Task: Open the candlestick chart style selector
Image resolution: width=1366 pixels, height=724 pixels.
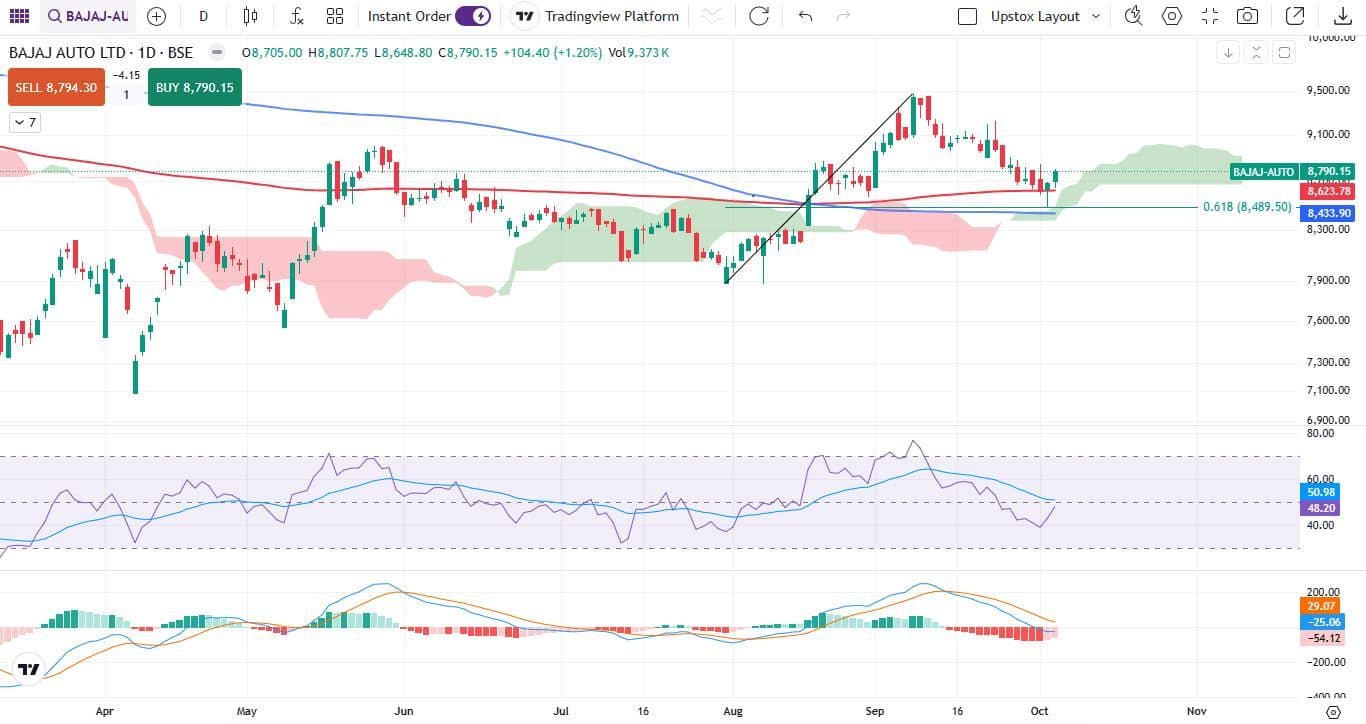Action: (250, 16)
